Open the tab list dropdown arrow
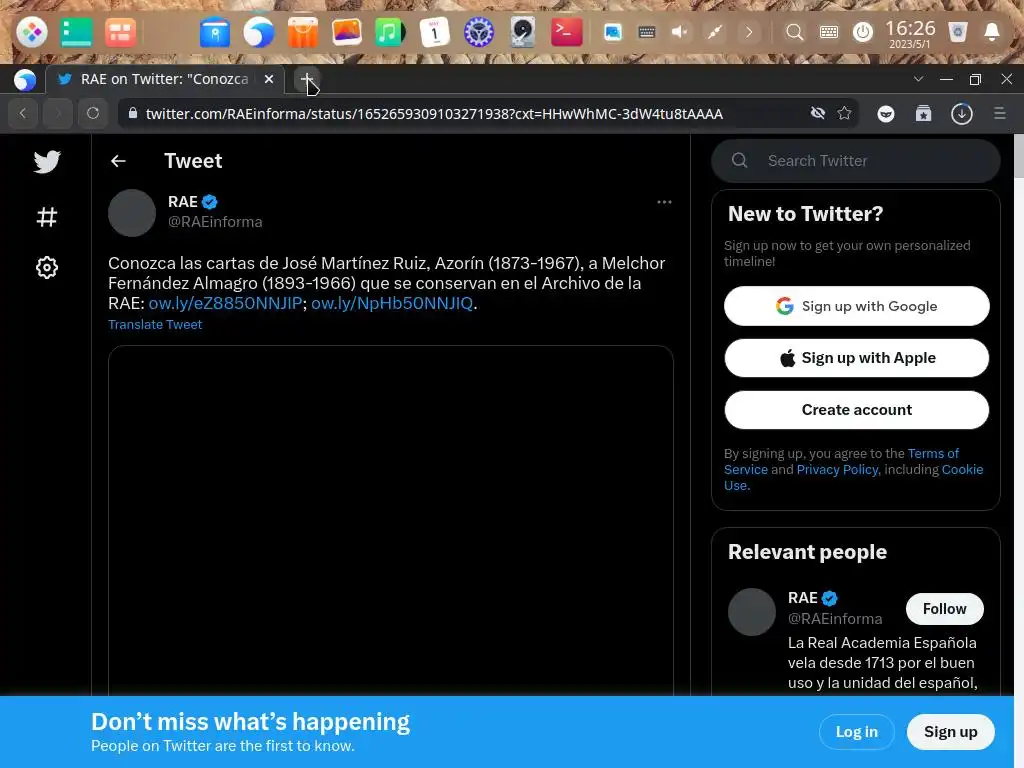This screenshot has height=768, width=1024. click(918, 79)
